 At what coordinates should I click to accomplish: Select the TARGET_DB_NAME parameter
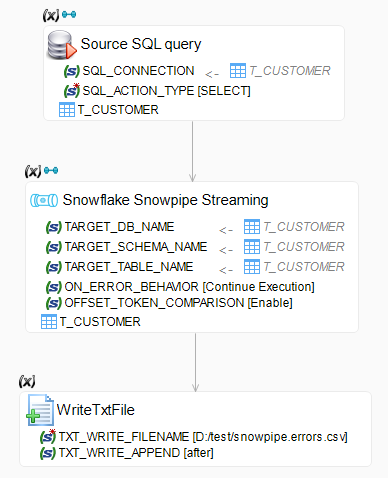[x=119, y=227]
